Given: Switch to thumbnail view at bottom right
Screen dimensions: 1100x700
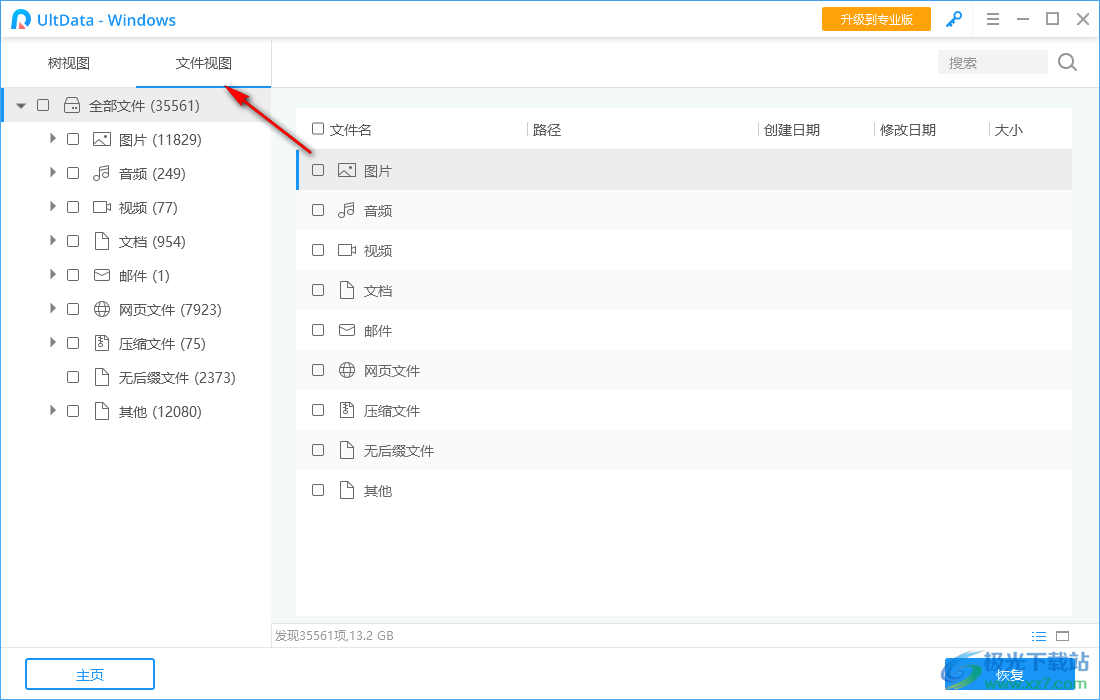Looking at the screenshot, I should point(1062,635).
